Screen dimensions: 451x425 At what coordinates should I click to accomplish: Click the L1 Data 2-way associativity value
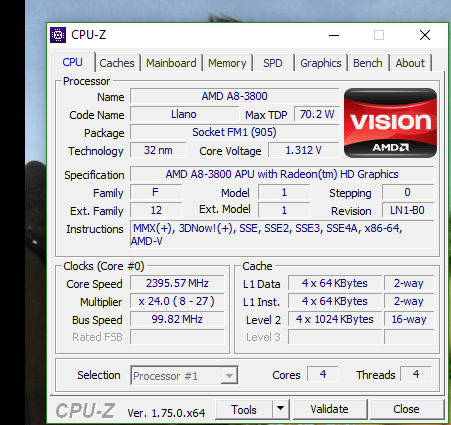coord(409,283)
